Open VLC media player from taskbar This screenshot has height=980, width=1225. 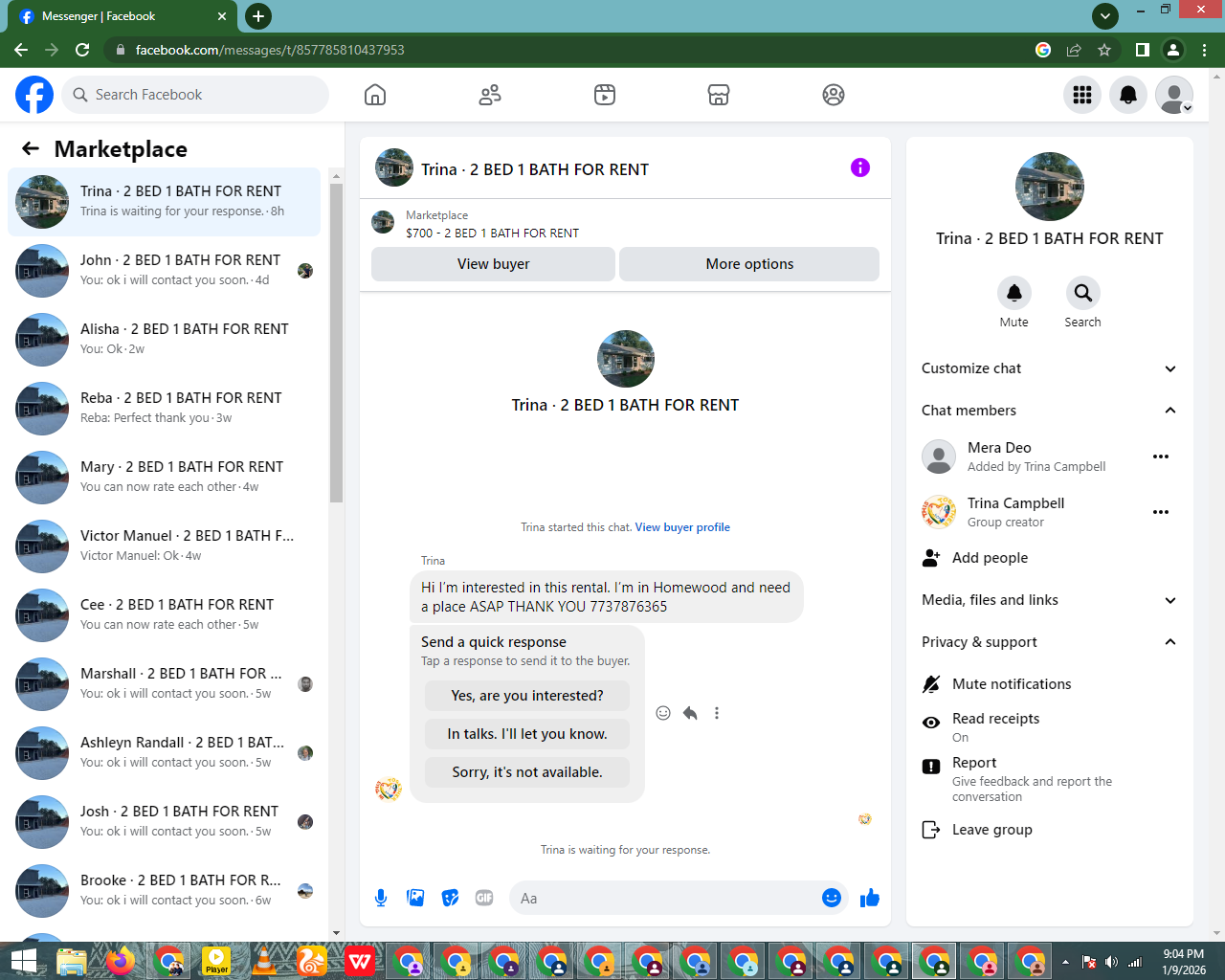(x=264, y=961)
